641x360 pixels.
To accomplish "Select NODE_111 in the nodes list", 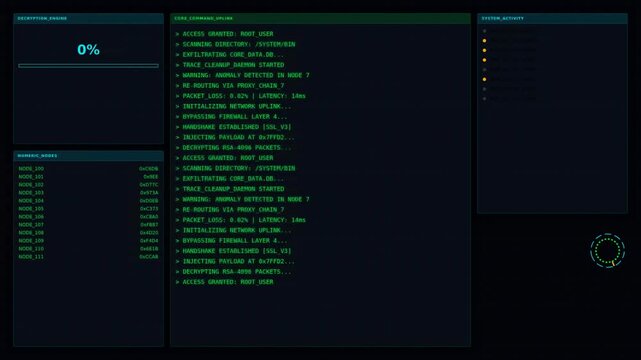I will click(88, 257).
